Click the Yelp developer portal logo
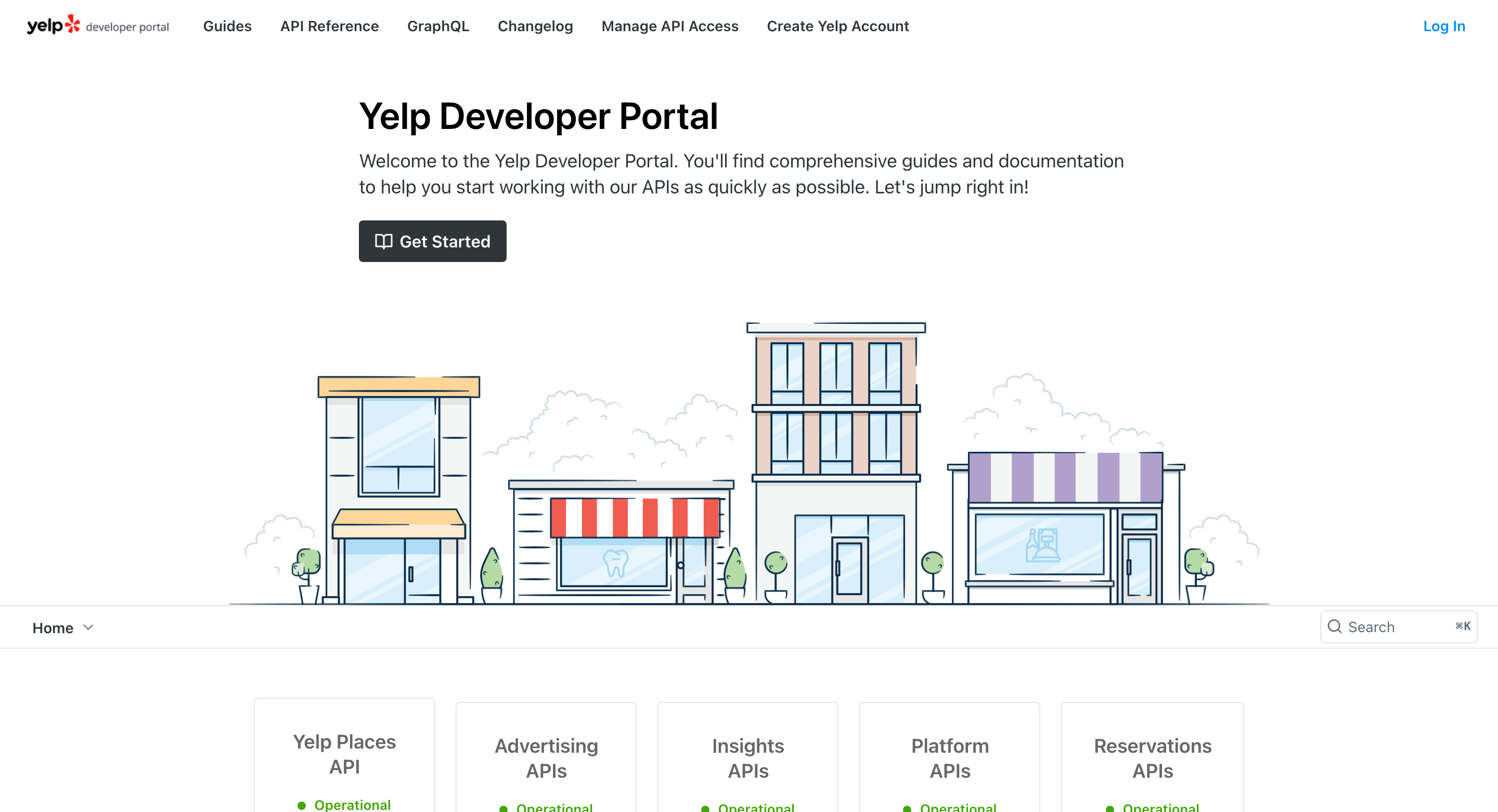The width and height of the screenshot is (1498, 812). (x=98, y=25)
